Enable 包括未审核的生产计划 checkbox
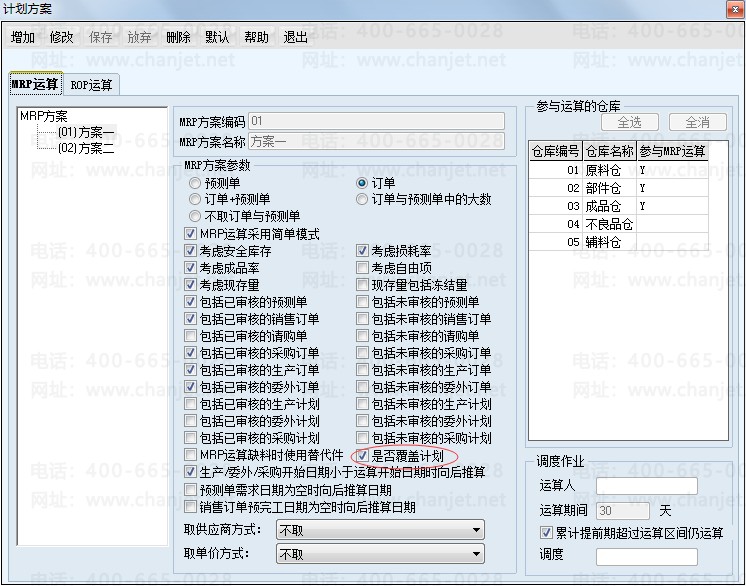This screenshot has width=746, height=586. point(362,404)
